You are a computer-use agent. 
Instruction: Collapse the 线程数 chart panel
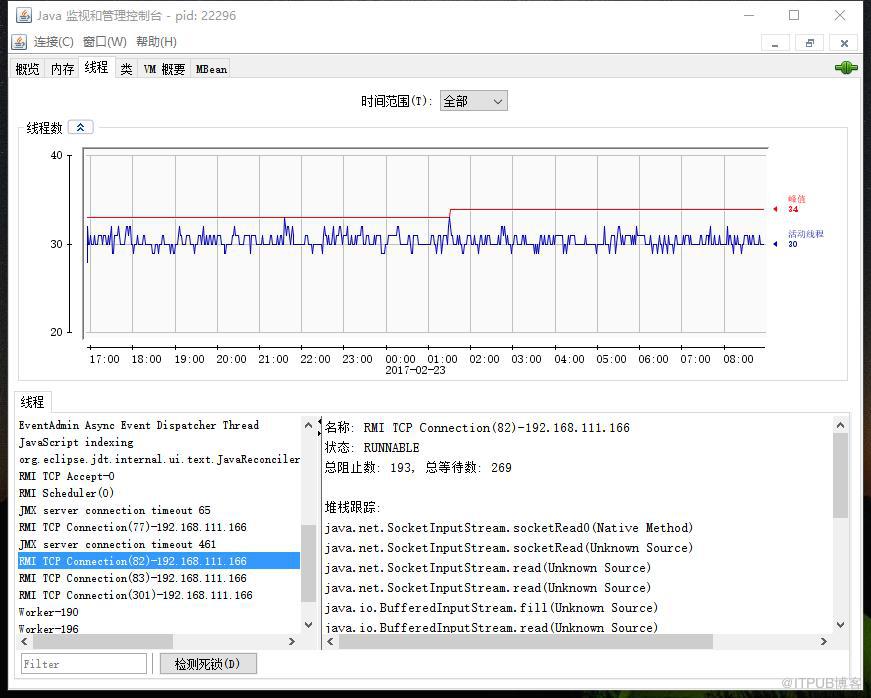pos(81,127)
